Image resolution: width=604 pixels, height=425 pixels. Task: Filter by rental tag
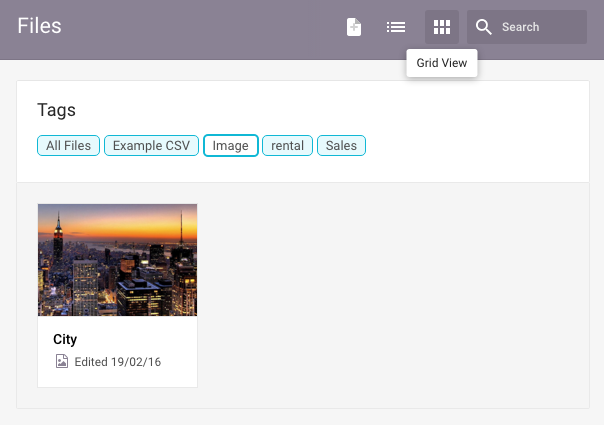287,146
